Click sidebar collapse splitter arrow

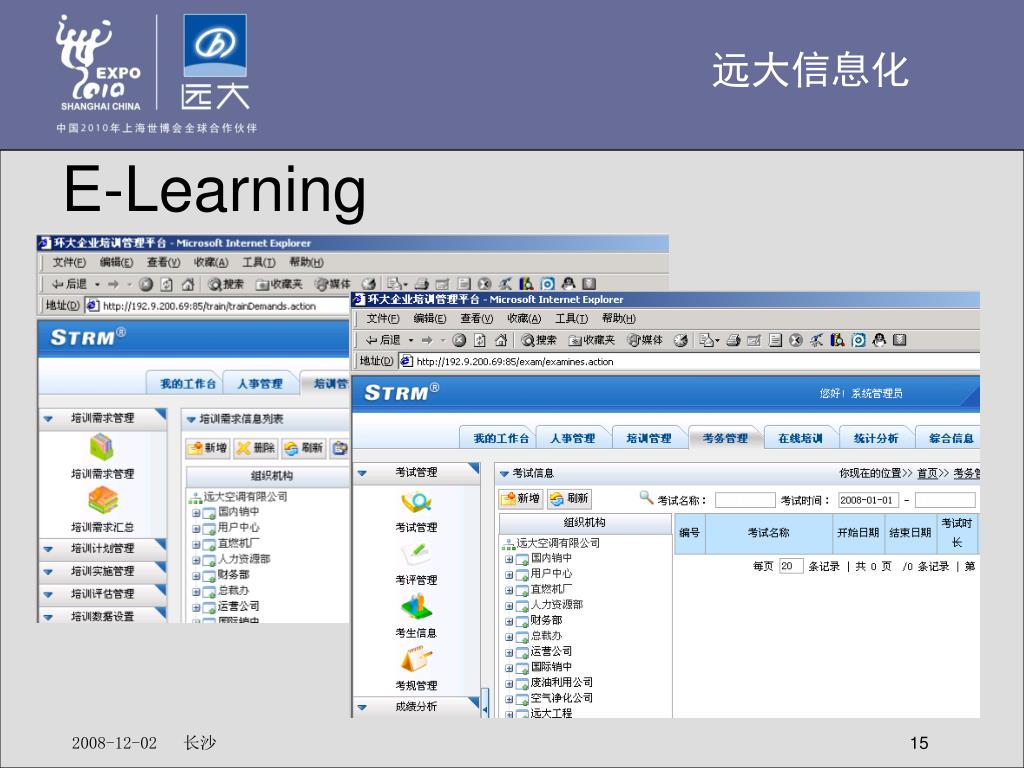[x=485, y=707]
